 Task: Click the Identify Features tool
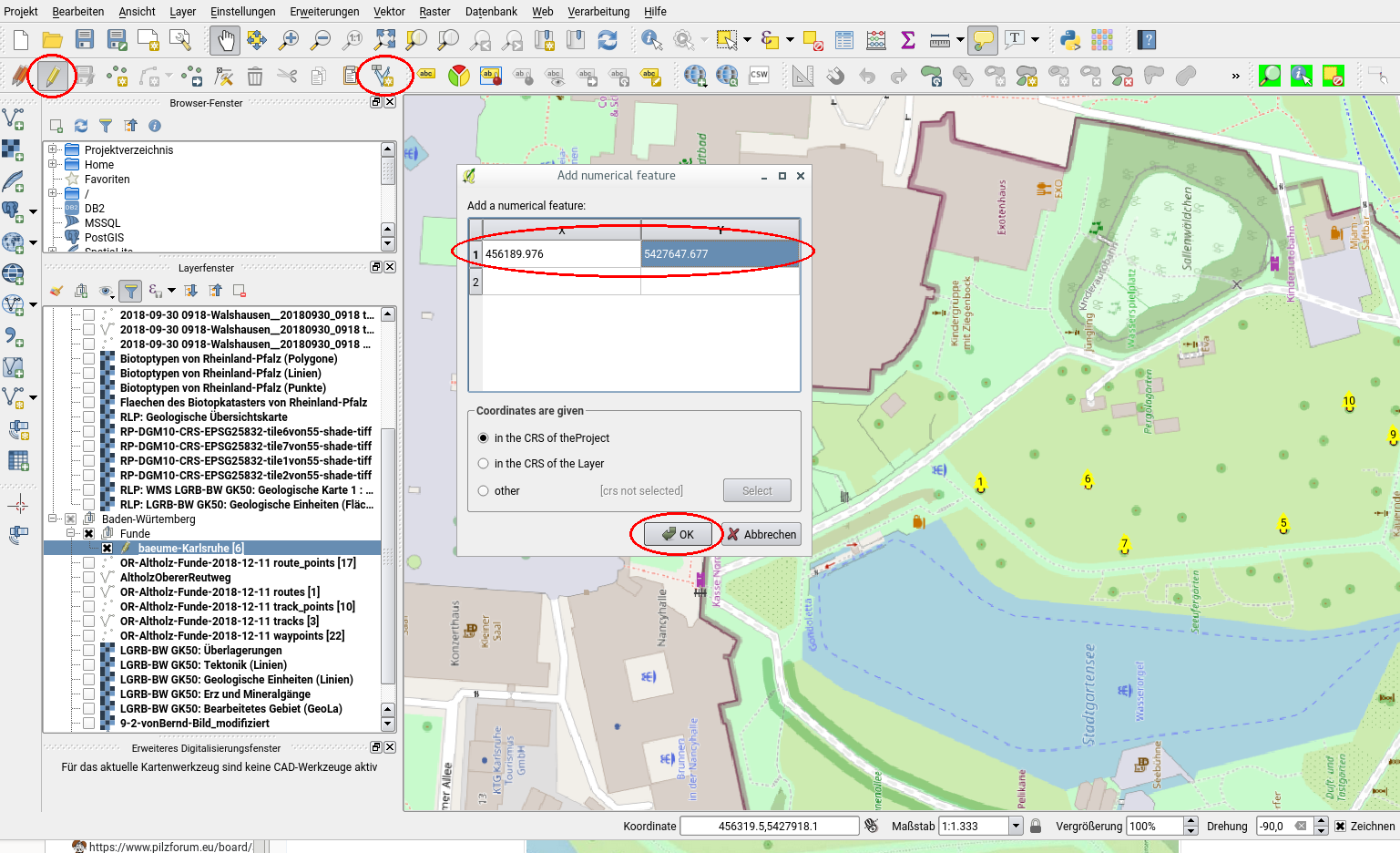650,40
